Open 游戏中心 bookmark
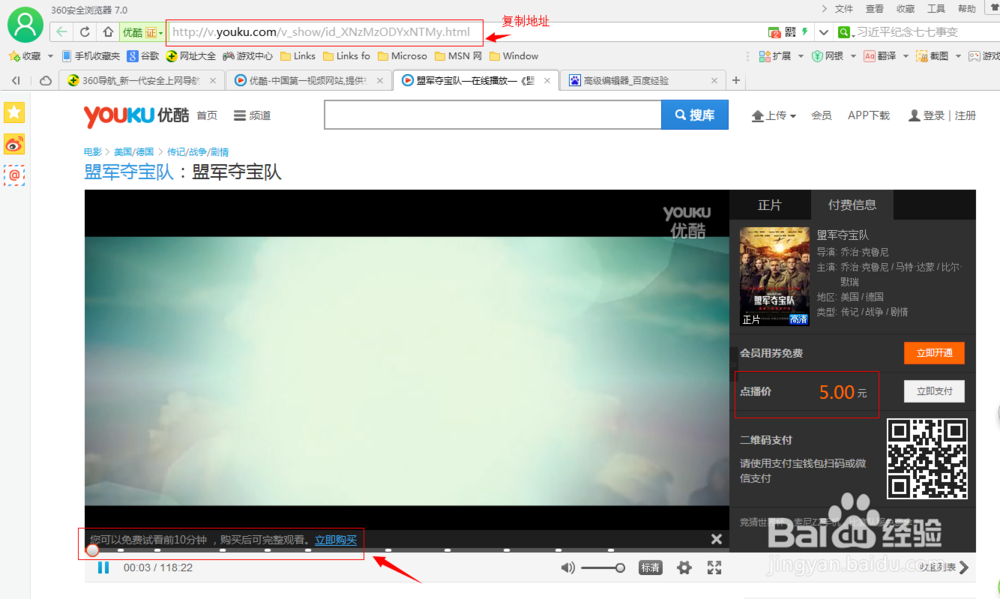This screenshot has height=599, width=1000. (x=247, y=56)
